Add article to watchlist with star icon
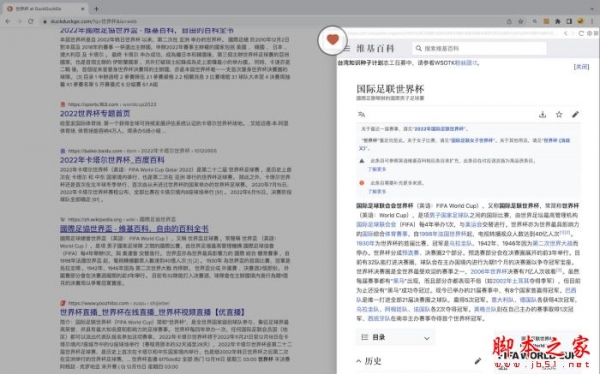 559,114
